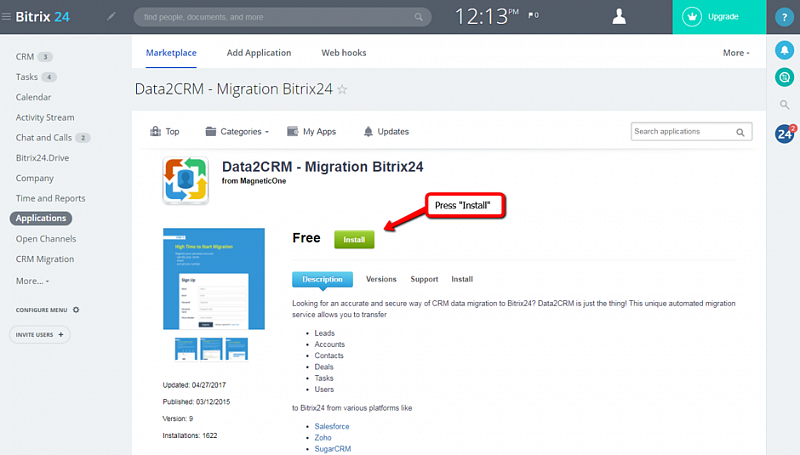The width and height of the screenshot is (800, 455).
Task: Expand the Categories dropdown
Action: click(x=237, y=131)
